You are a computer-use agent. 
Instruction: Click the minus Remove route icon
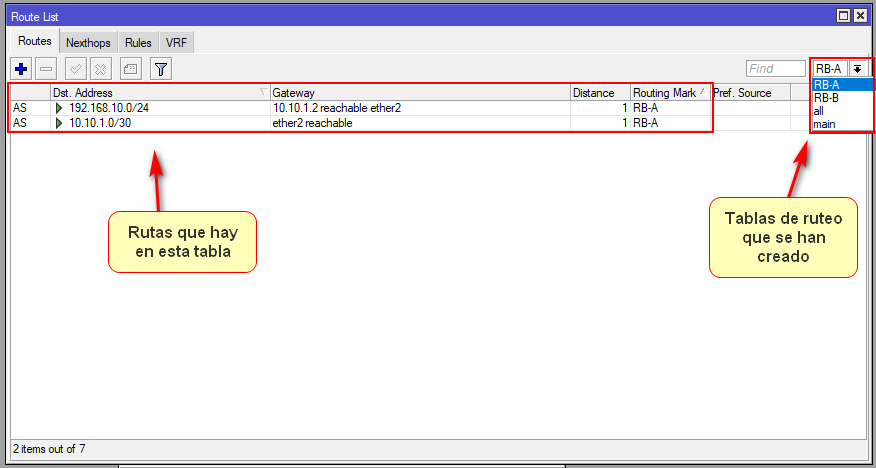[46, 69]
